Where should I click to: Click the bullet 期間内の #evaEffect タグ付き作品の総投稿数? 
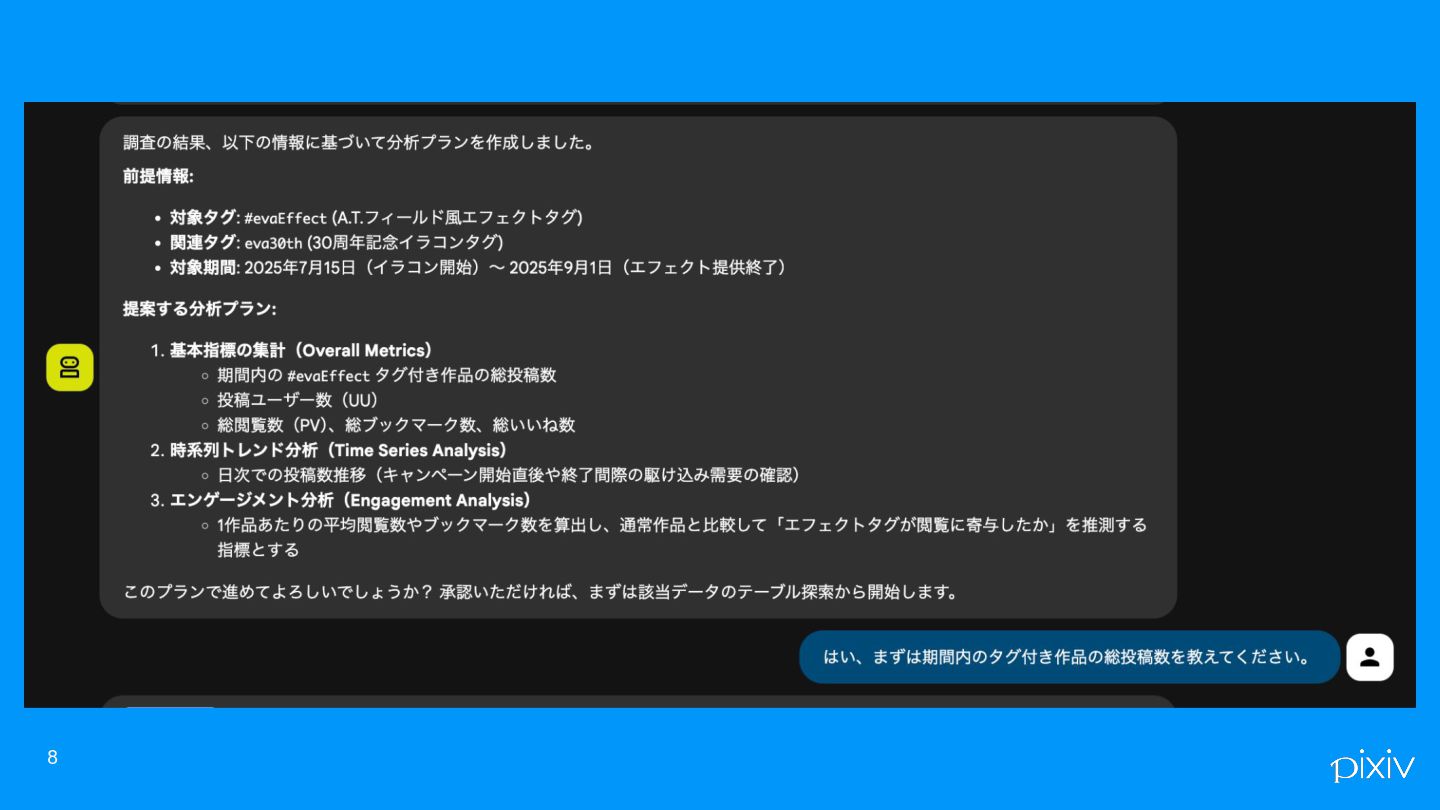[387, 375]
